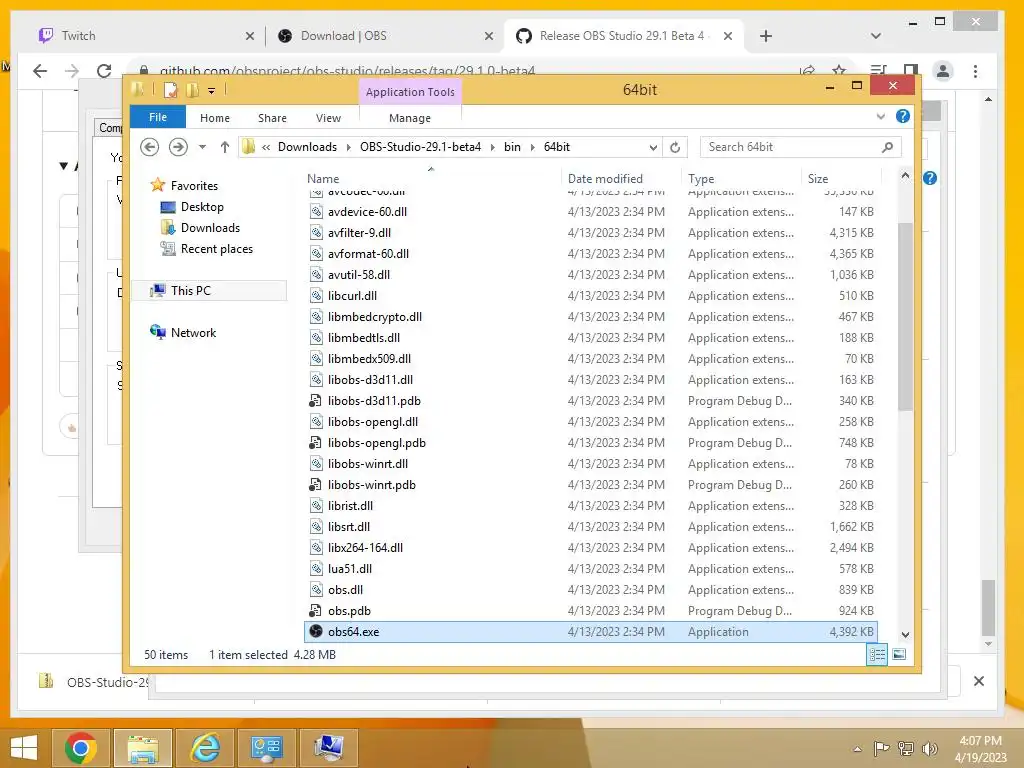
Task: Click the search magnifier icon
Action: click(887, 148)
